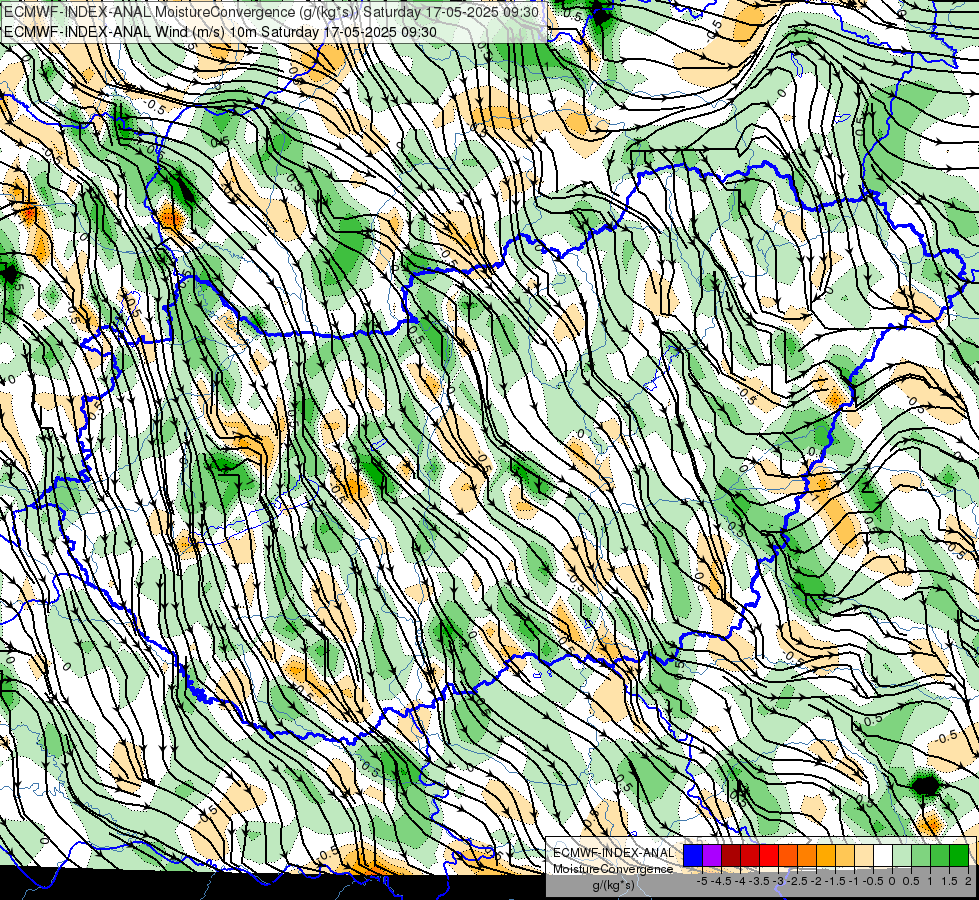Select the orange swatch between -2.5 and -2

click(x=807, y=856)
